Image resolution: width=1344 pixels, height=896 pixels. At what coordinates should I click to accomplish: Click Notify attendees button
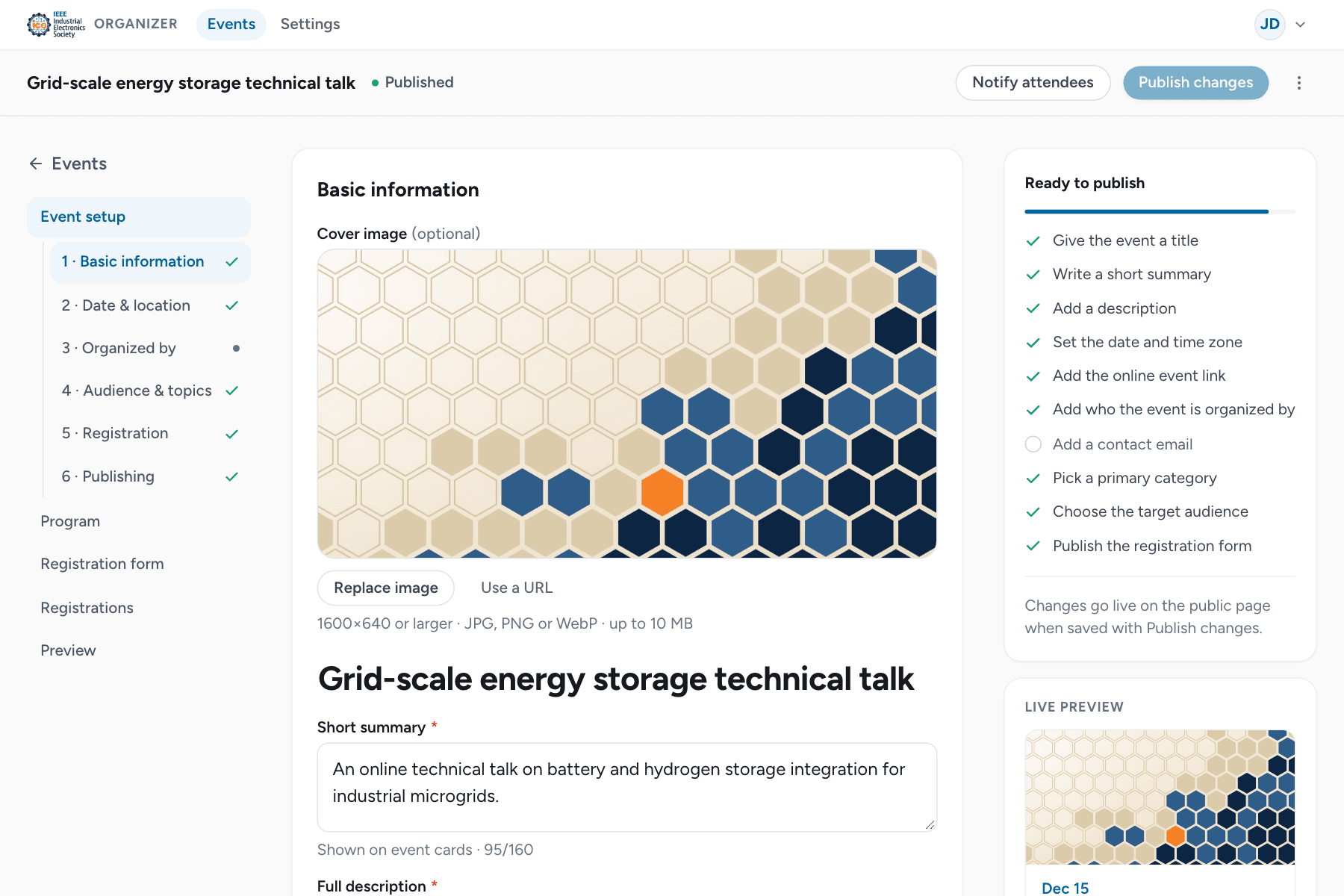1033,82
